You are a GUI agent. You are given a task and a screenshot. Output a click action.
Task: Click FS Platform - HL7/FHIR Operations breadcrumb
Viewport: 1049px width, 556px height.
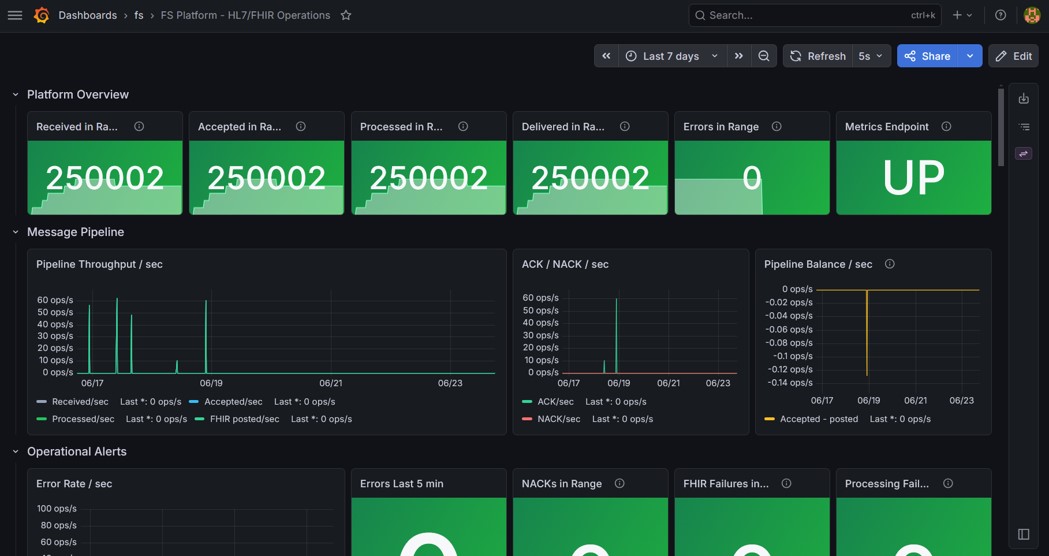tap(246, 15)
